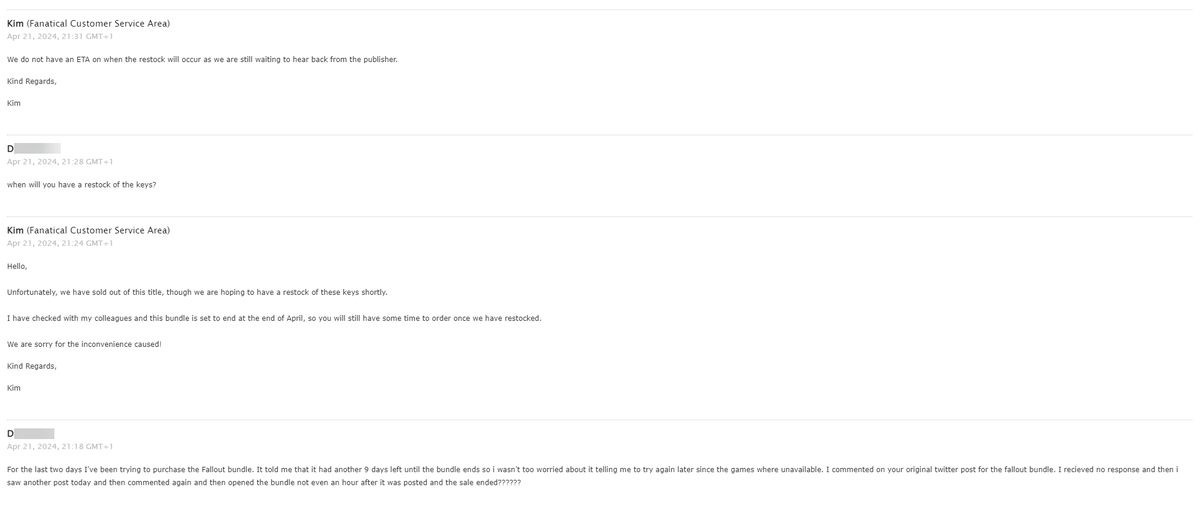Click 'saw another post today' last line of complaint
This screenshot has height=507, width=1200.
[x=264, y=482]
